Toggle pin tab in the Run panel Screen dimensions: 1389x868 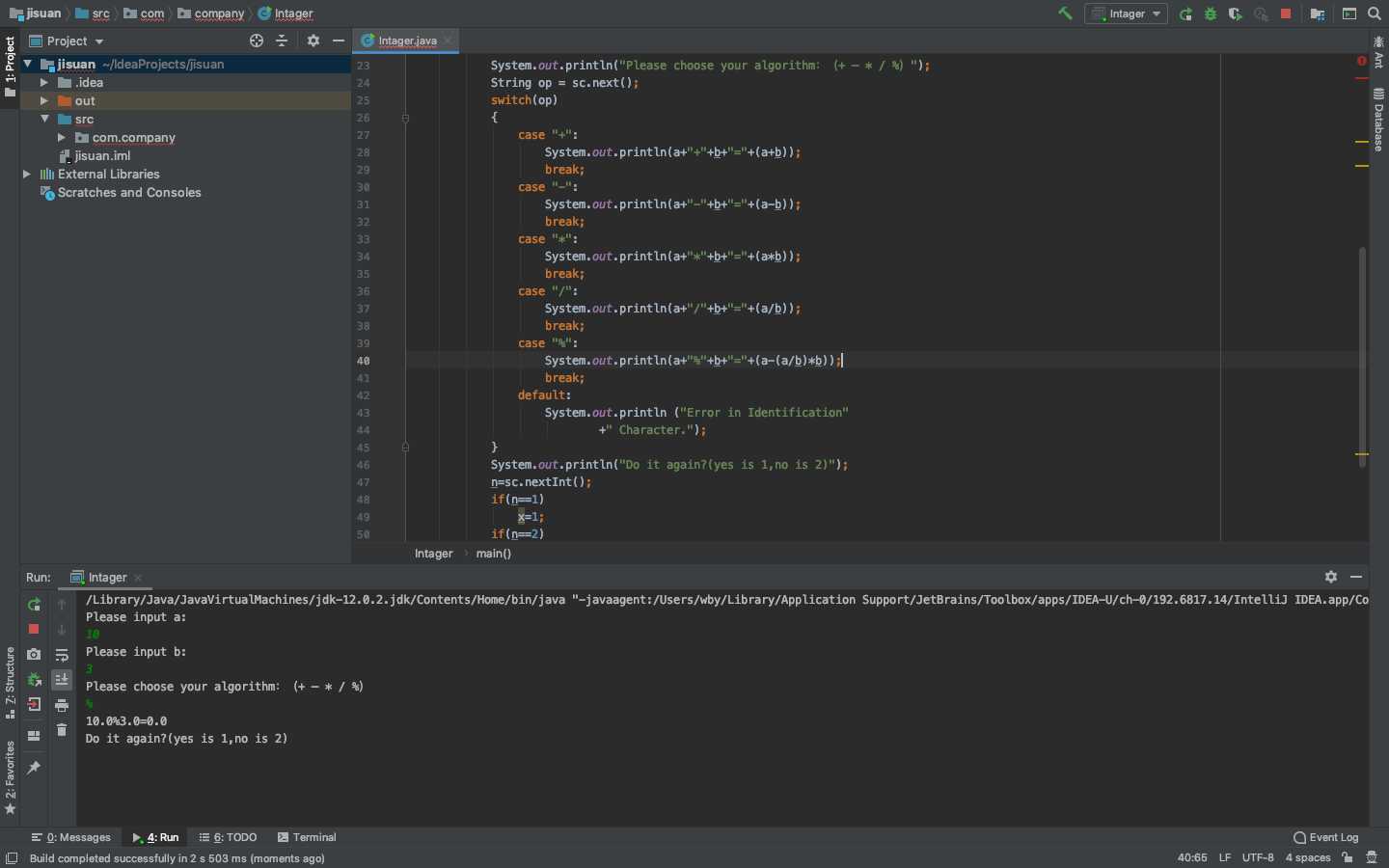34,768
